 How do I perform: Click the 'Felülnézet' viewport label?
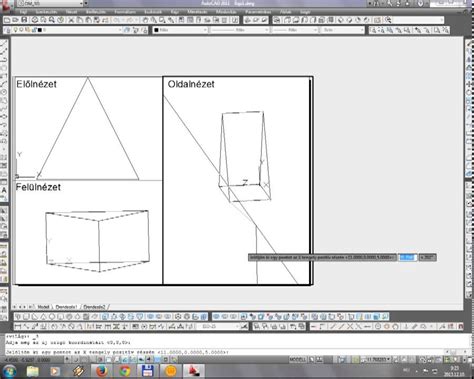click(x=38, y=187)
